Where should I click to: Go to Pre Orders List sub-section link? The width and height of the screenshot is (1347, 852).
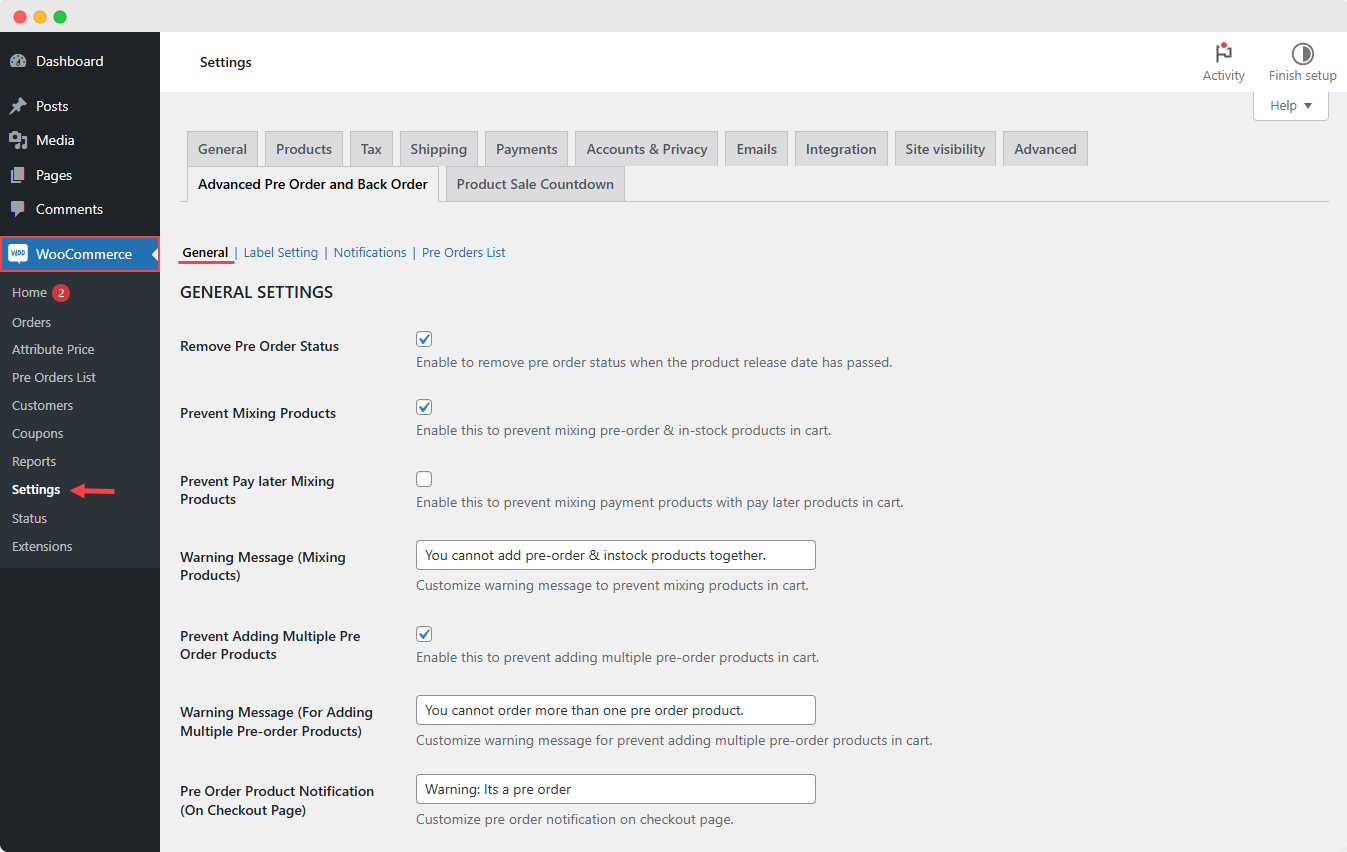tap(463, 253)
